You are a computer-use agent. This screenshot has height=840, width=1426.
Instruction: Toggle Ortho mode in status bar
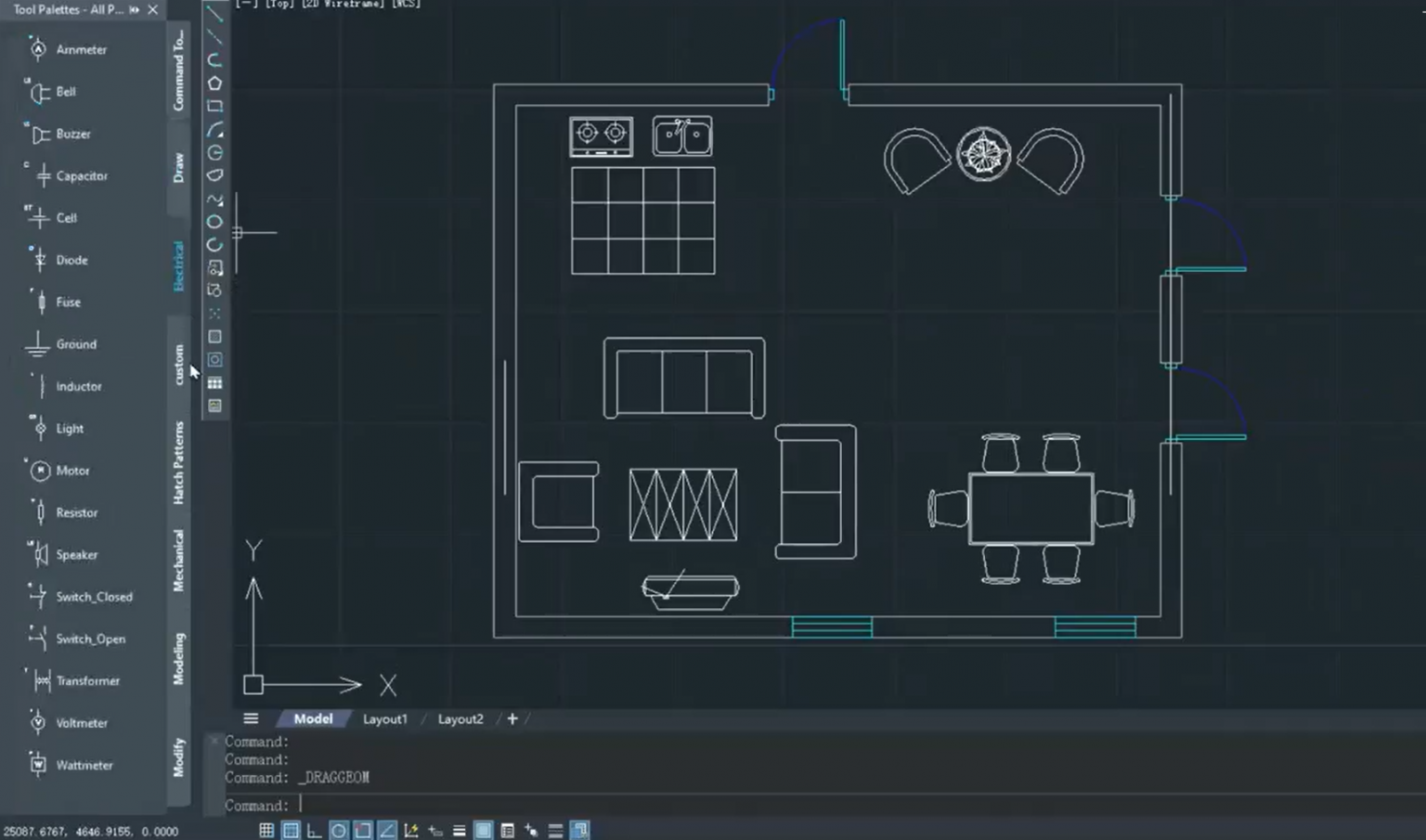[x=315, y=831]
